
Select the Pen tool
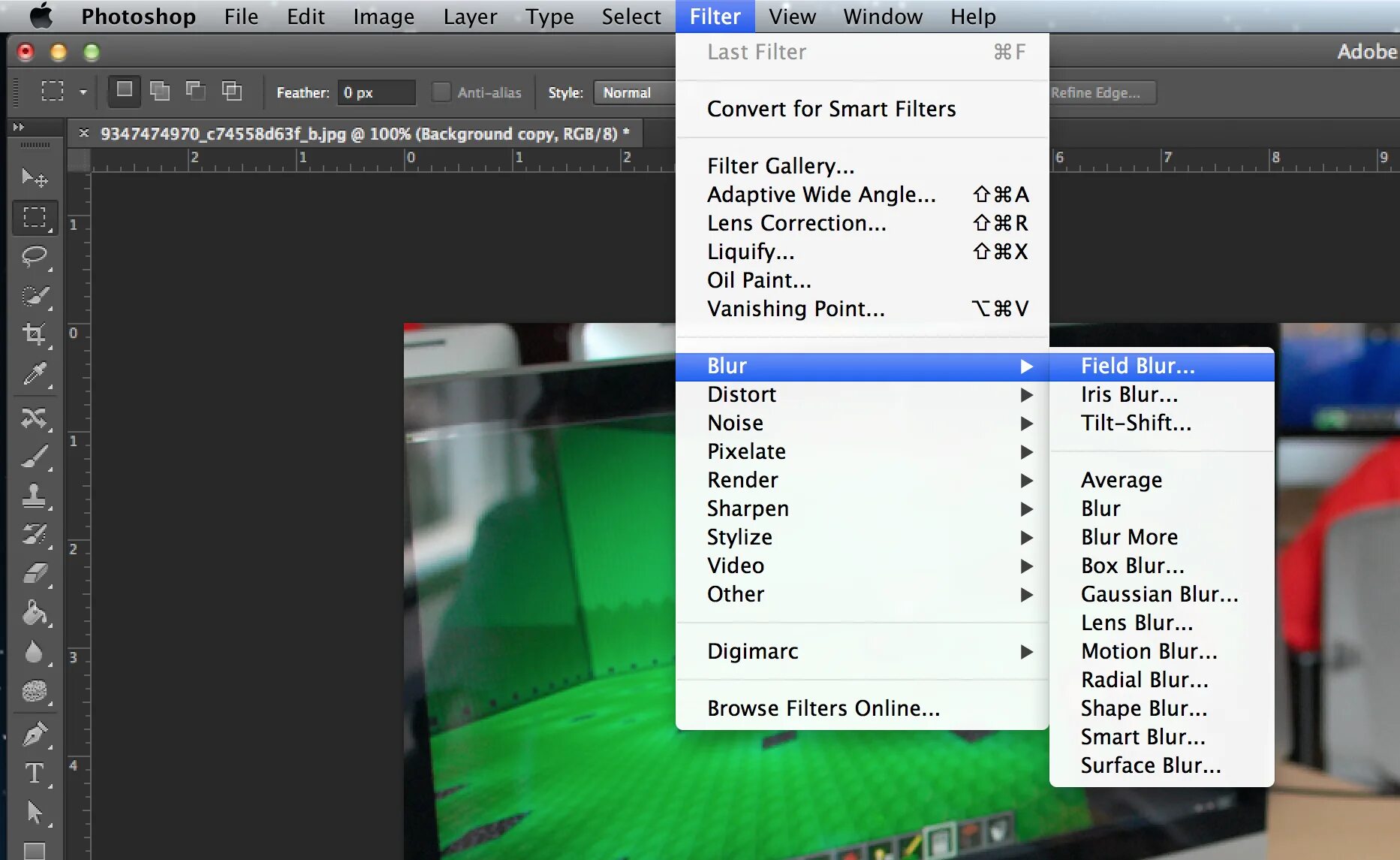point(34,734)
